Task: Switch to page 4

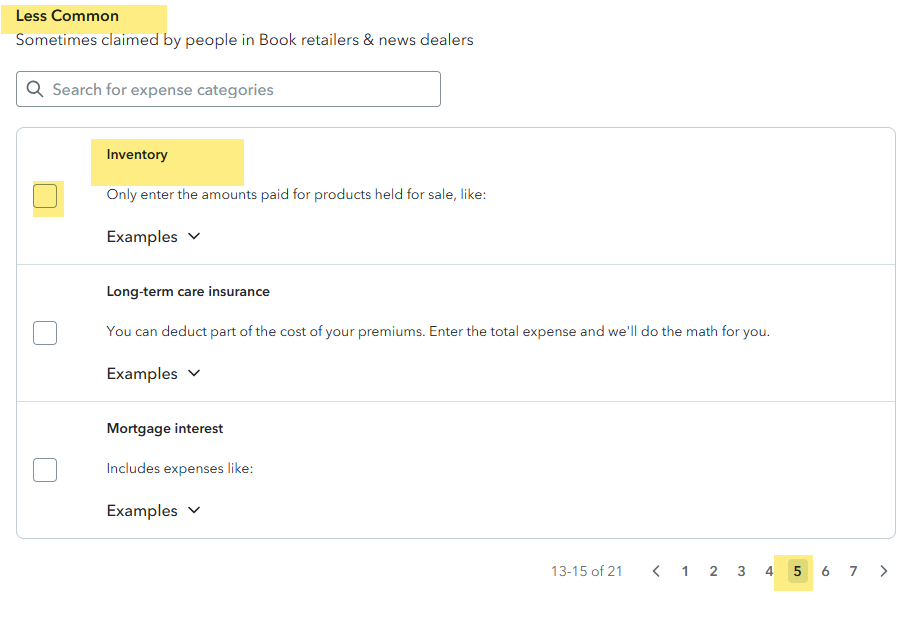Action: coord(769,572)
